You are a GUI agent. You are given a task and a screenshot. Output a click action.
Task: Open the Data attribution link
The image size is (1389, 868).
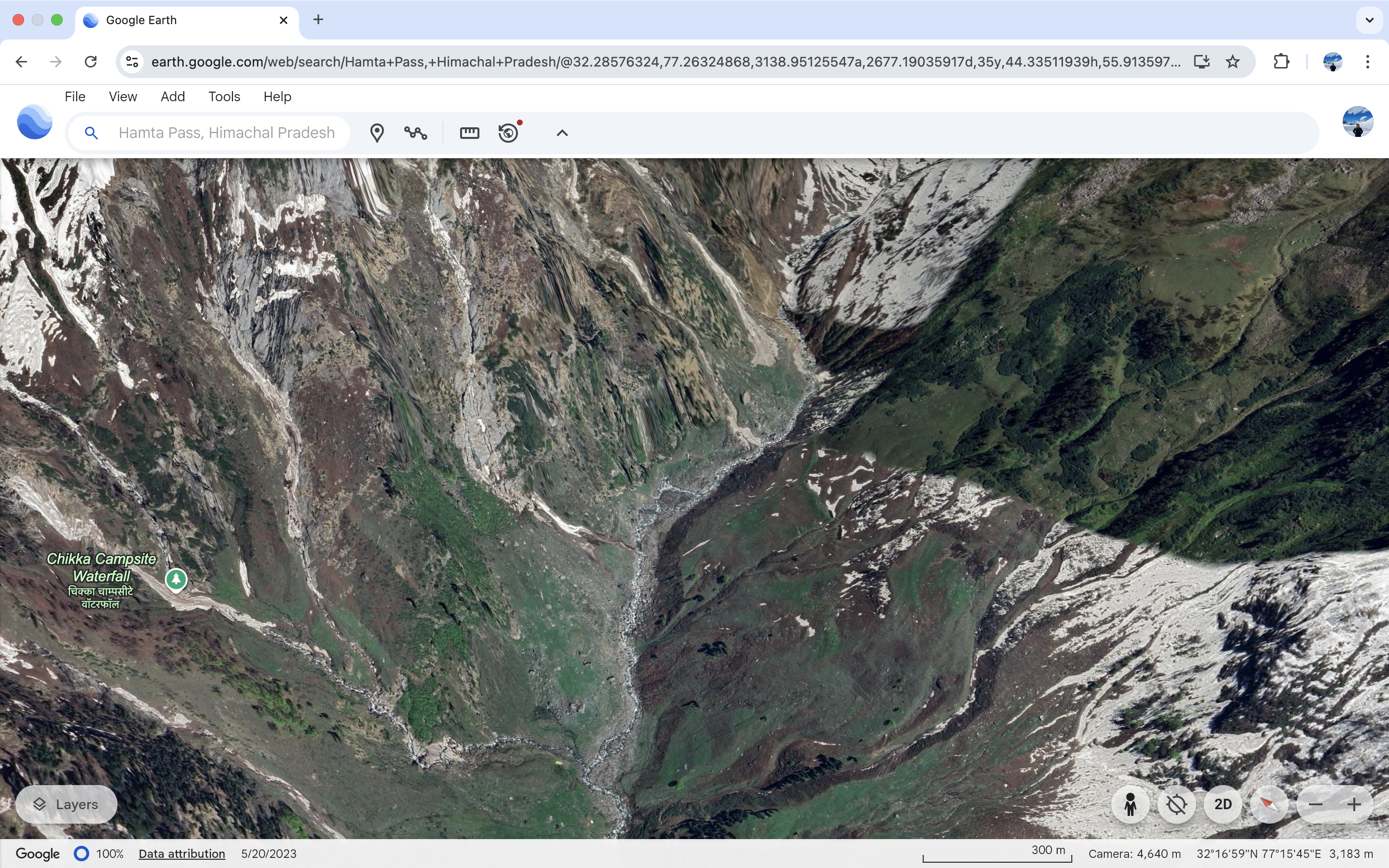tap(182, 854)
